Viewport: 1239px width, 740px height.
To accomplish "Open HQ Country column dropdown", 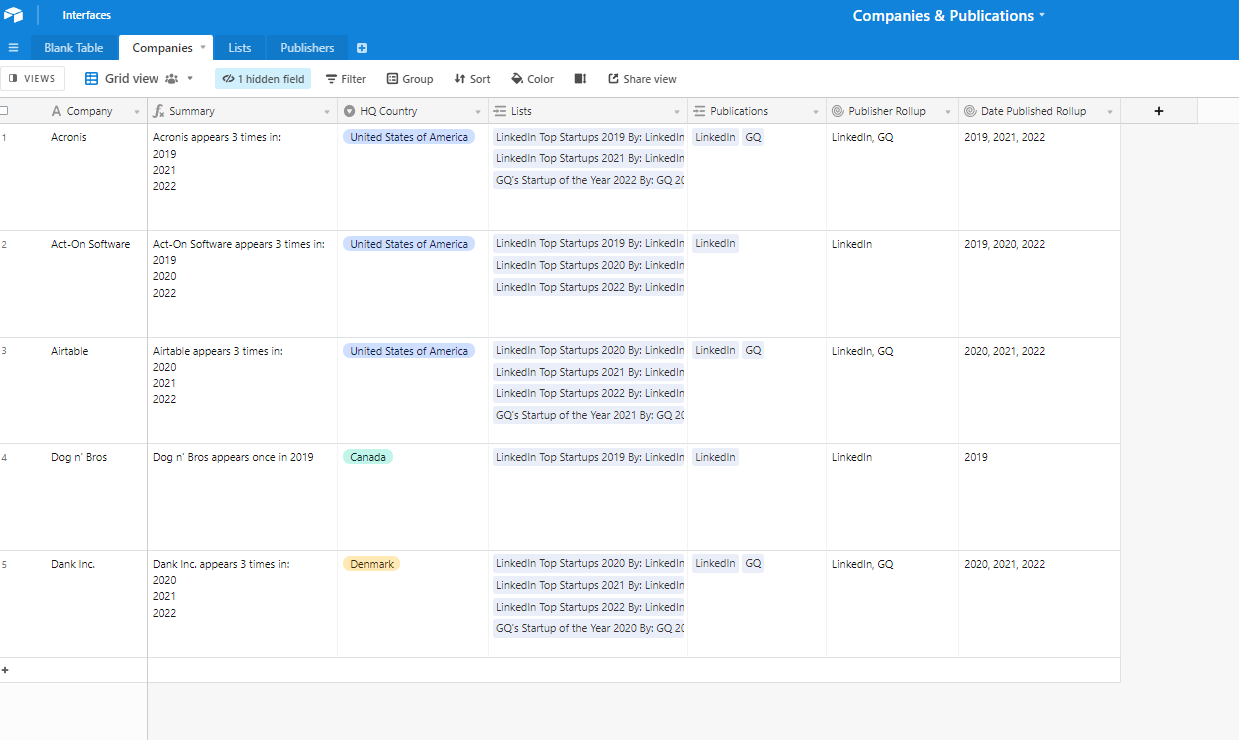I will pyautogui.click(x=478, y=112).
